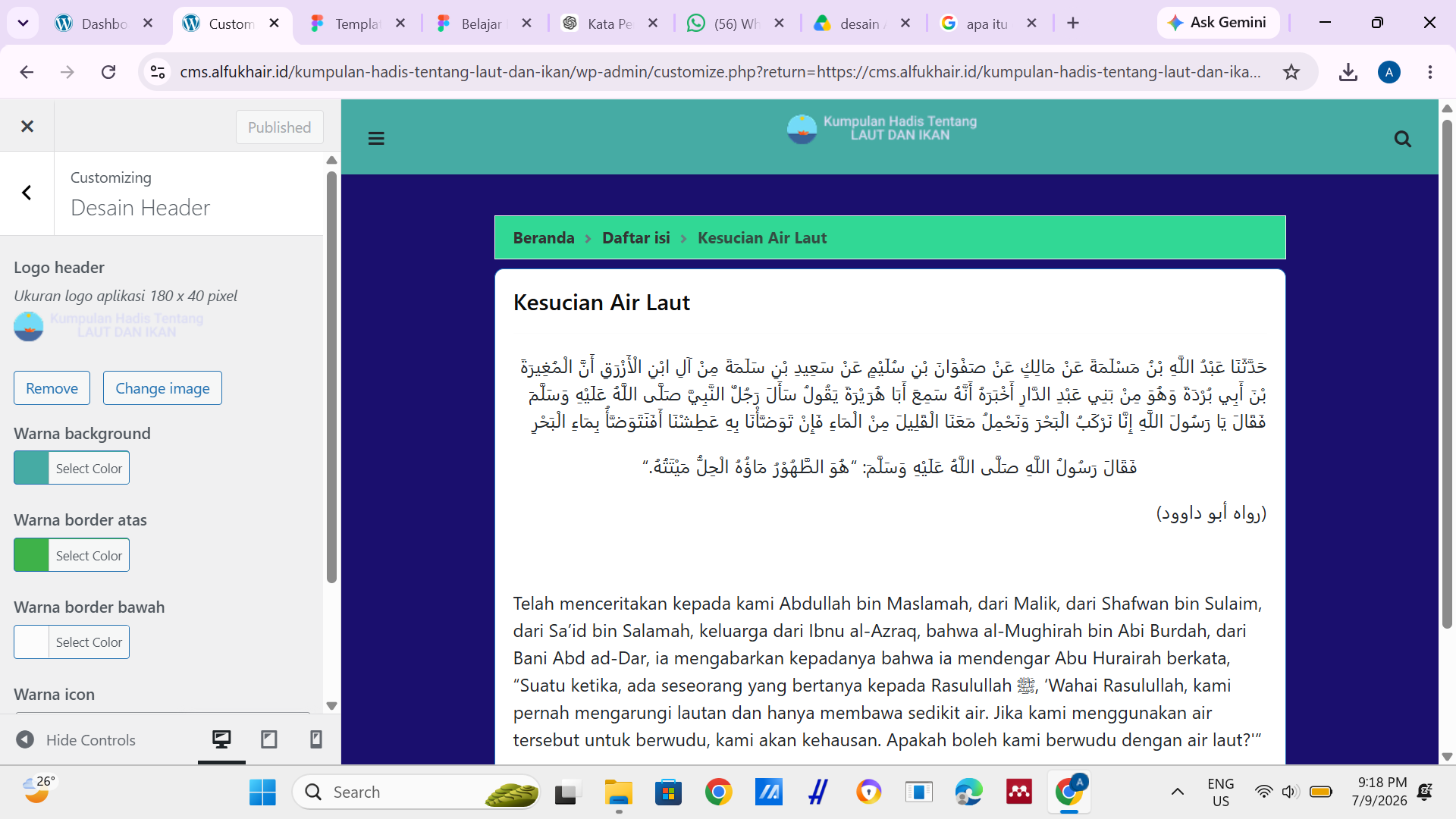The width and height of the screenshot is (1456, 819).
Task: Open the hamburger menu in site preview
Action: pos(376,139)
